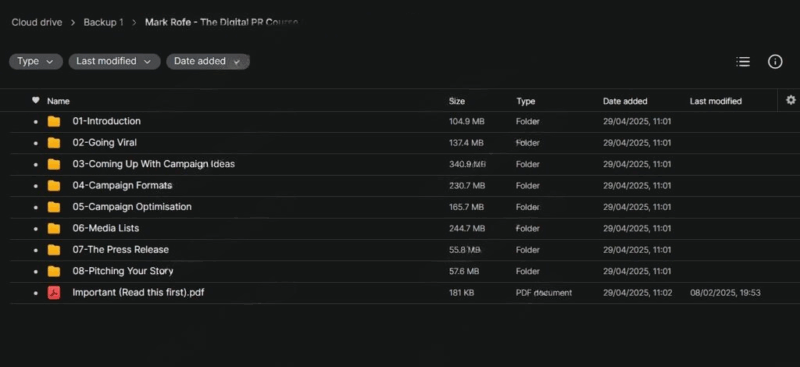Expand the Date added filter dropdown
800x367 pixels.
208,61
